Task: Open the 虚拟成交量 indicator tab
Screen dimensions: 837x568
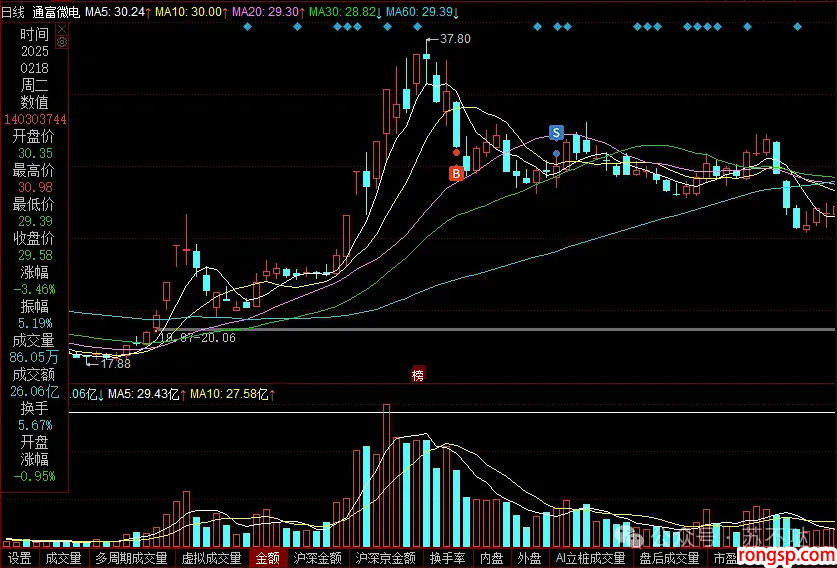Action: pyautogui.click(x=212, y=559)
